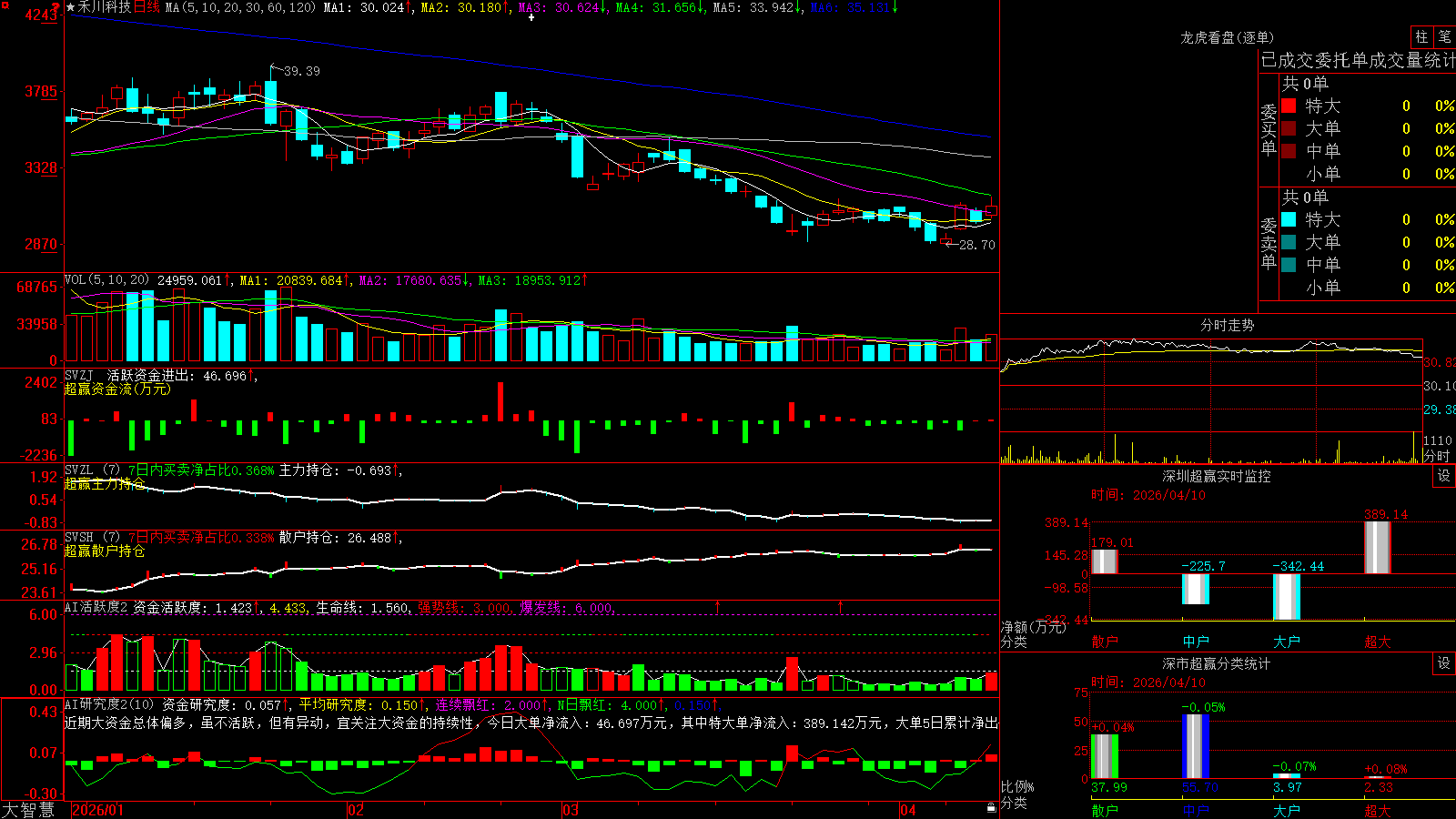Click the 禾川科技 stock name

pos(105,7)
